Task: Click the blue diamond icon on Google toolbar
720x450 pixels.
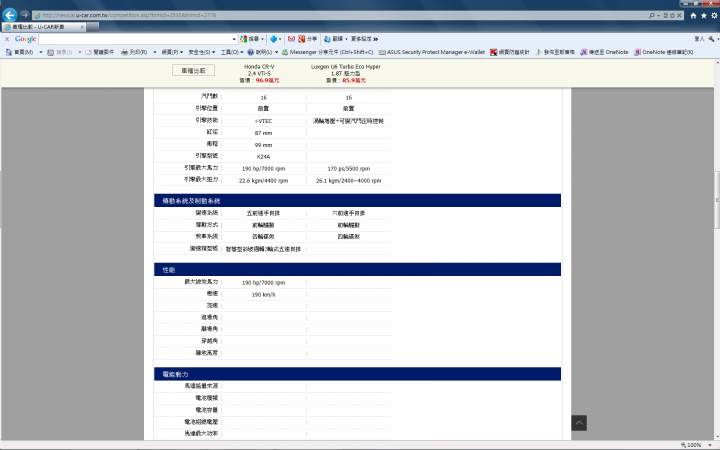Action: [x=274, y=39]
